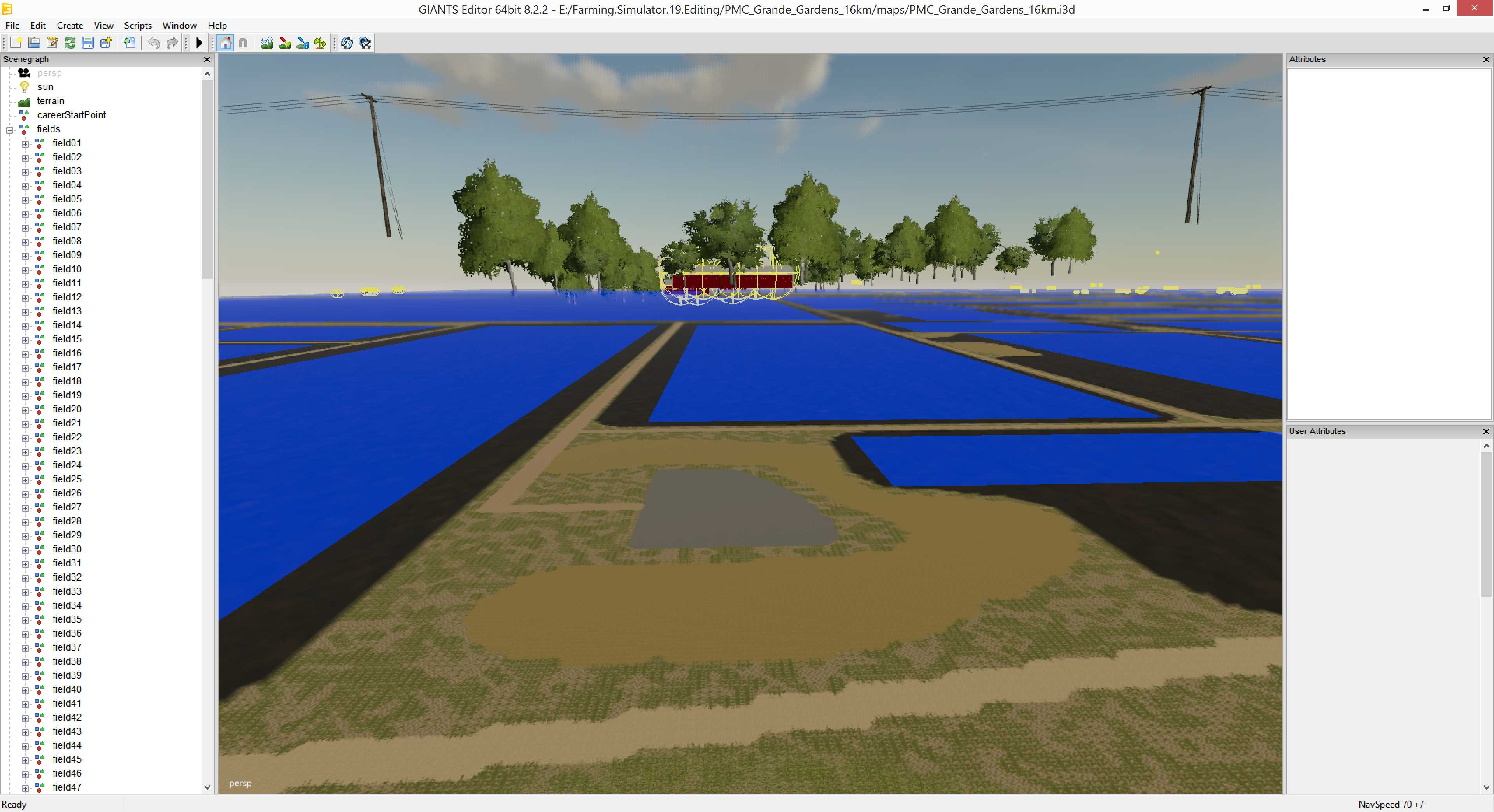1494x812 pixels.
Task: Import a file with the plus page icon
Action: point(130,43)
